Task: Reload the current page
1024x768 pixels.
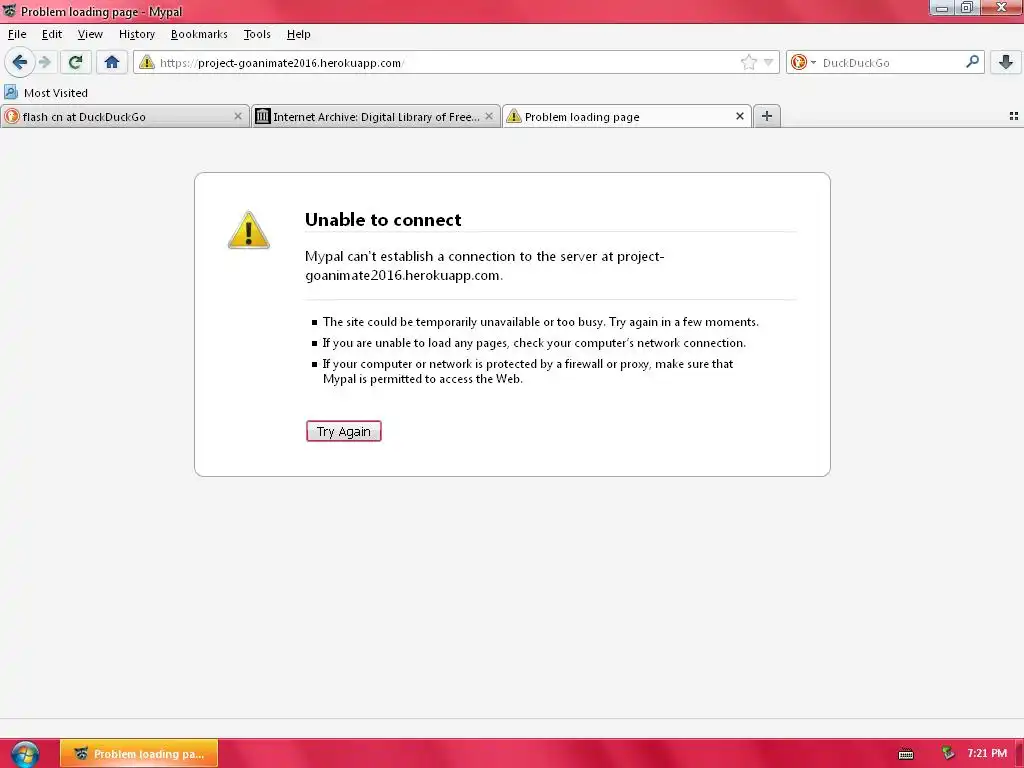Action: [x=75, y=63]
